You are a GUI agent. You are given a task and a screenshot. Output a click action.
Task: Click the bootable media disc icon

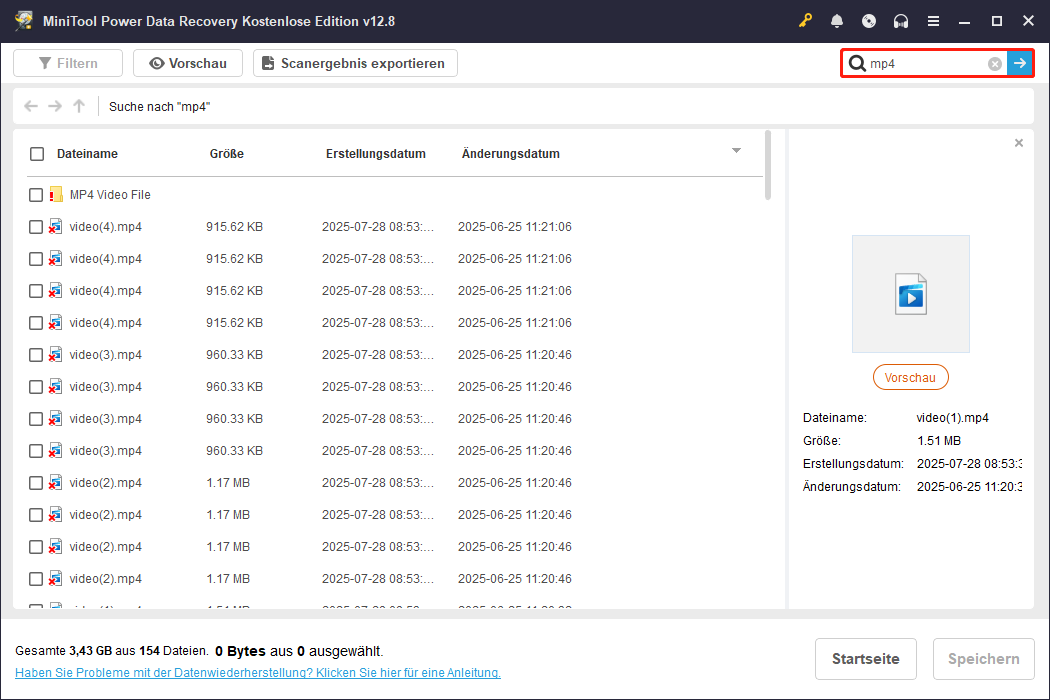click(869, 20)
